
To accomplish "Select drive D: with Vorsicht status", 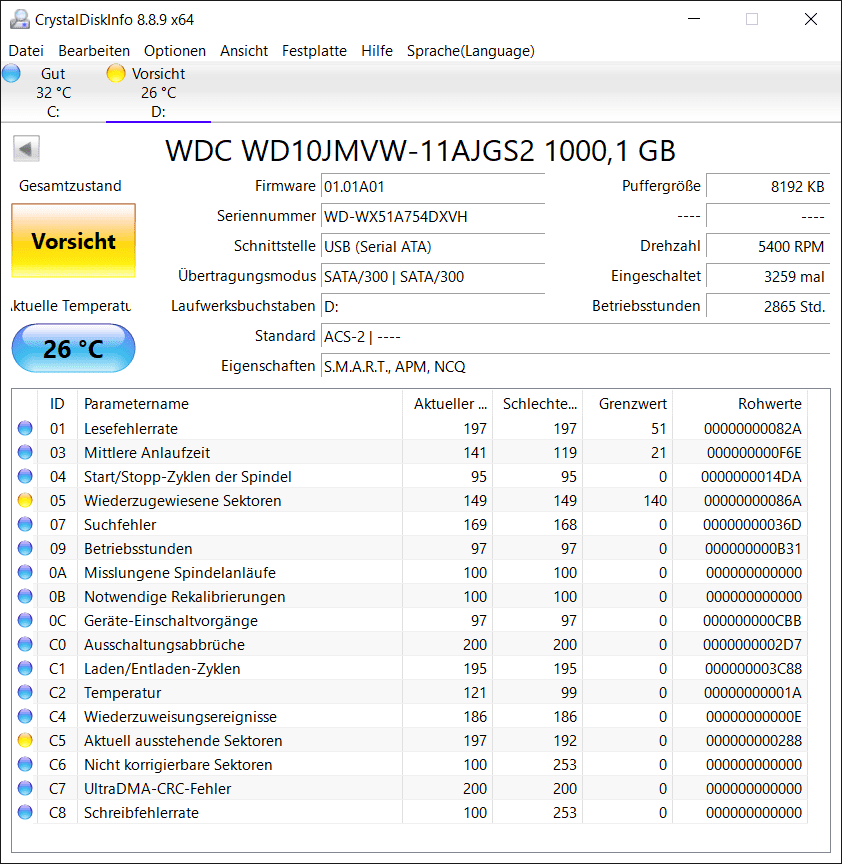I will (158, 93).
